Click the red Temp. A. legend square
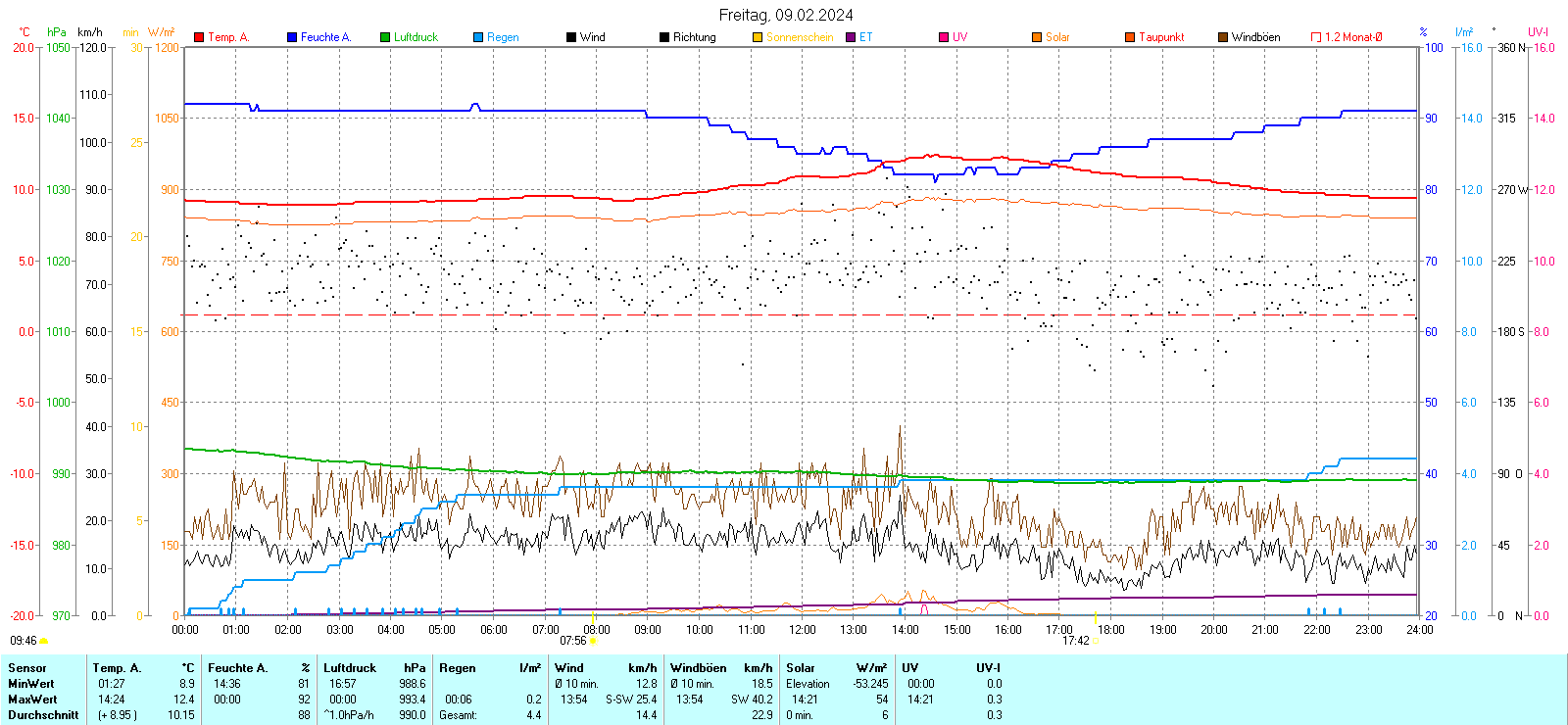The image size is (1568, 725). [x=199, y=37]
